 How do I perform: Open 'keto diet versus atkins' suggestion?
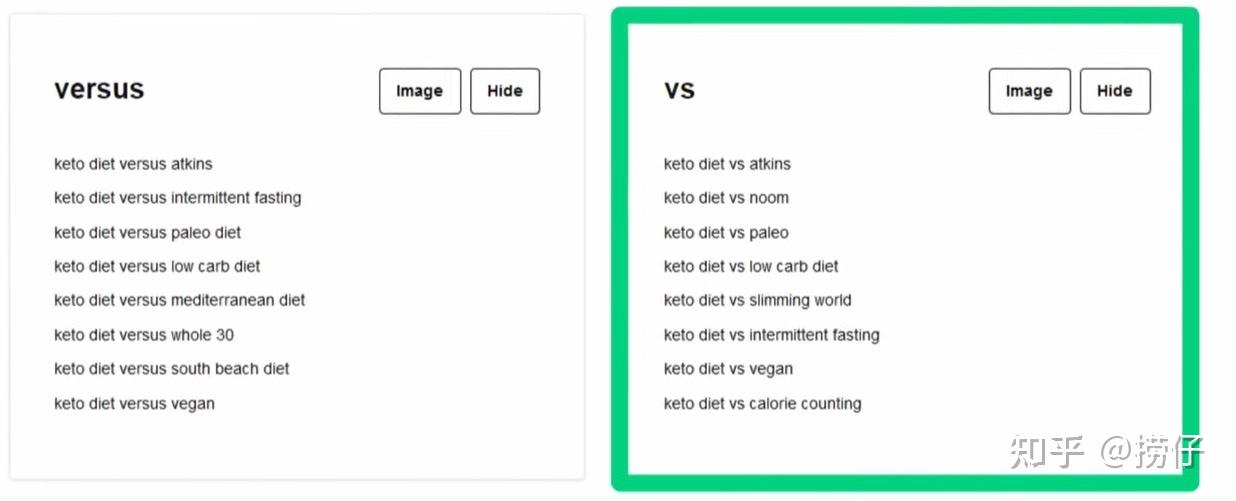point(133,164)
